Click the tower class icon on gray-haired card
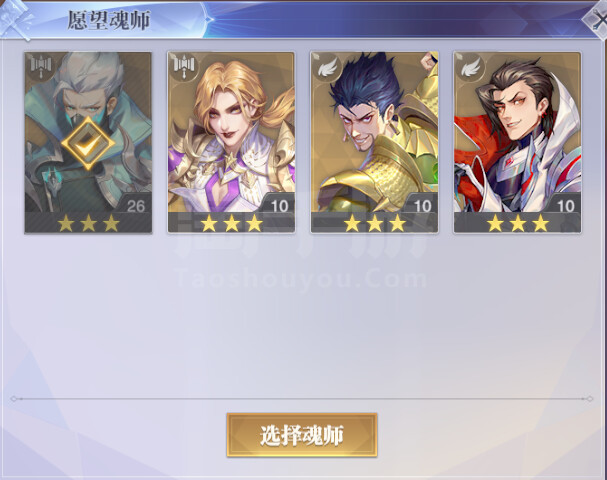Screen dimensions: 607x480 (x=40, y=66)
